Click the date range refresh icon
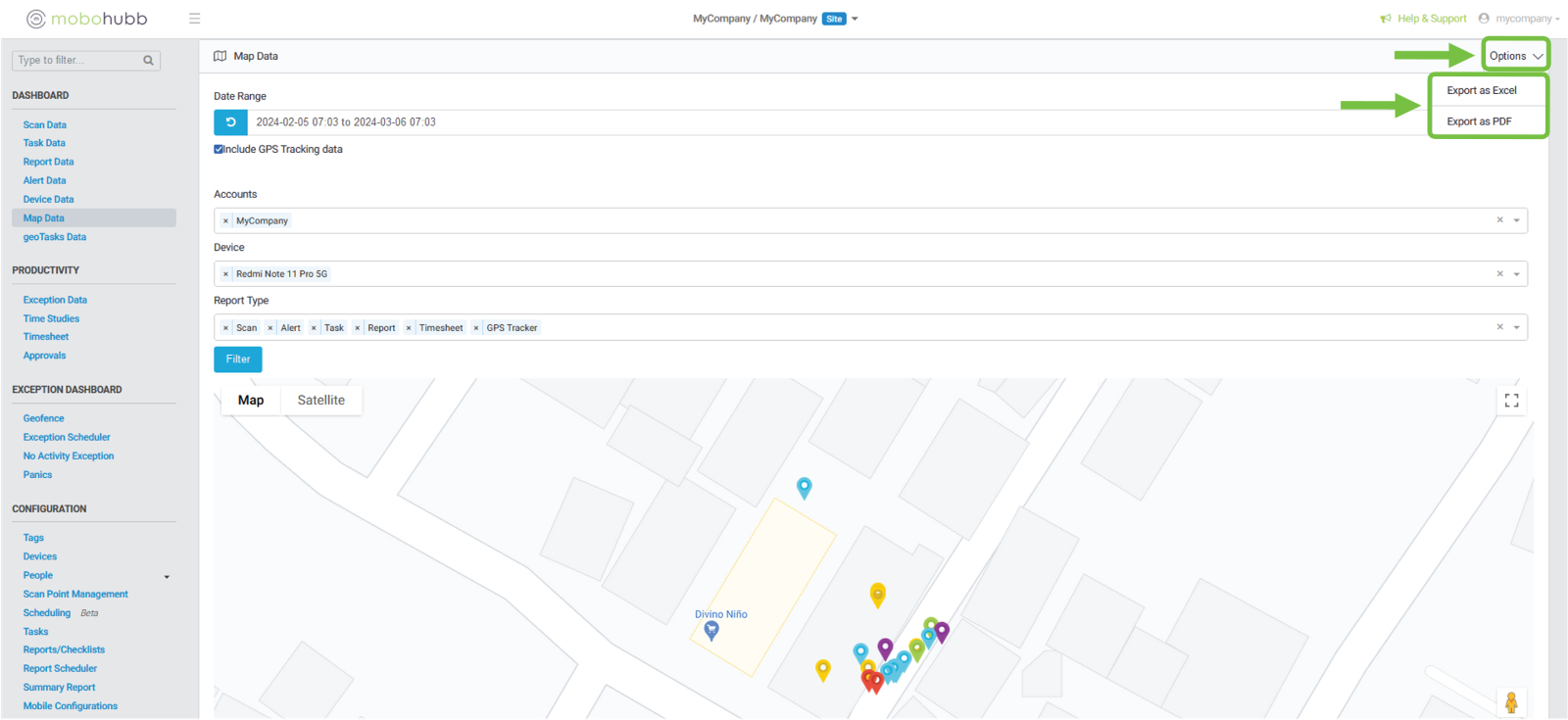 tap(230, 122)
